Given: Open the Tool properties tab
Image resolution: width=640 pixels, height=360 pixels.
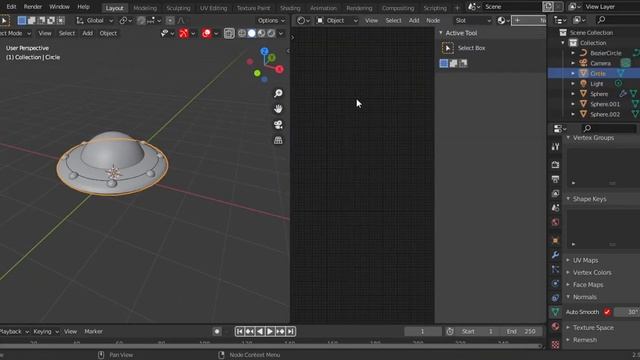Looking at the screenshot, I should [x=555, y=147].
